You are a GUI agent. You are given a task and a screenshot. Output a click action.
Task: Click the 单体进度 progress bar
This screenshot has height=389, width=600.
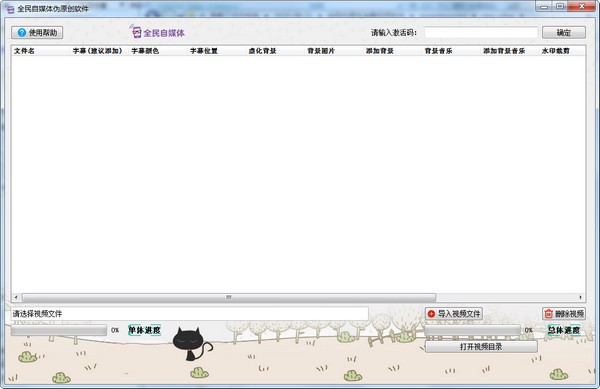(59, 330)
